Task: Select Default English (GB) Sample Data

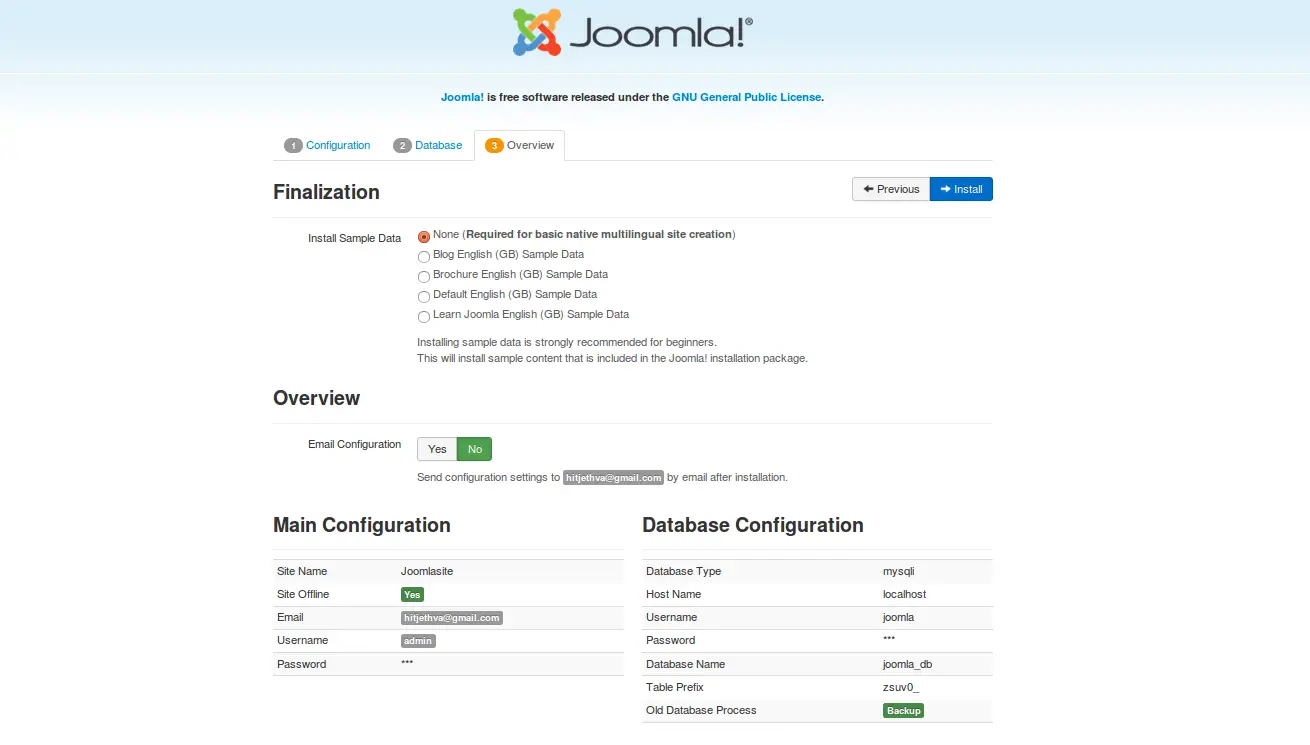Action: (424, 297)
